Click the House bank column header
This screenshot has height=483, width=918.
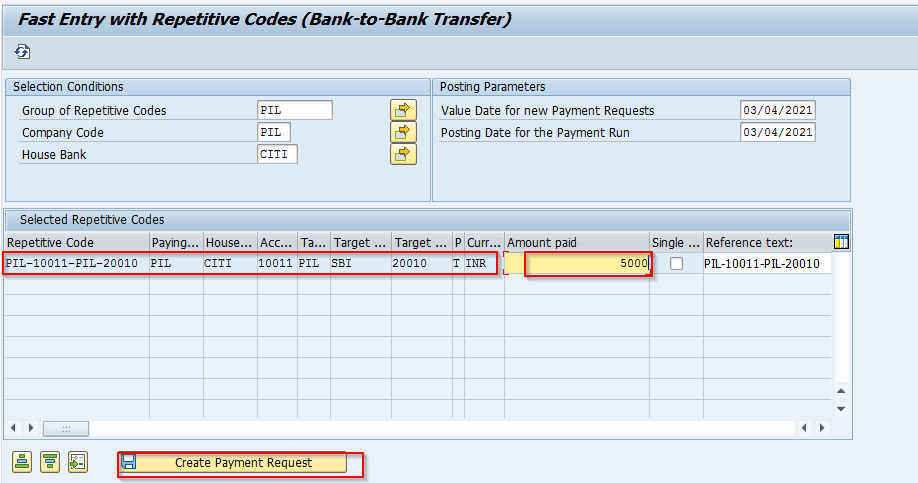click(230, 242)
